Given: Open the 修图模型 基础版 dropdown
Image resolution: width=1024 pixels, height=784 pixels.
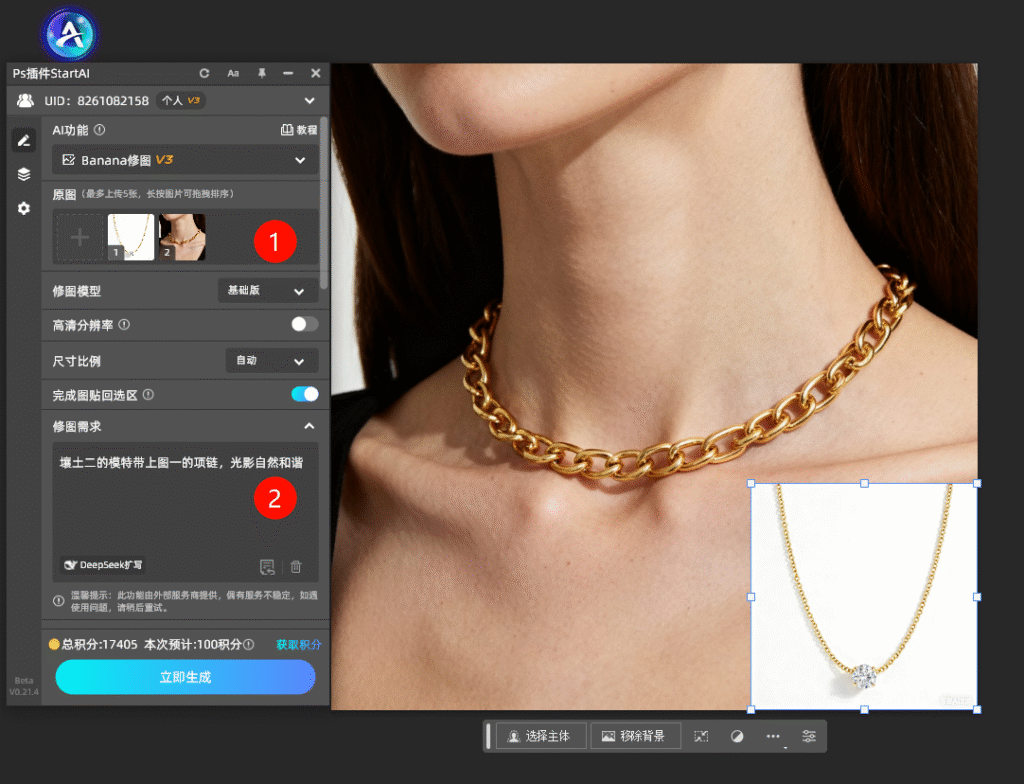Looking at the screenshot, I should pos(268,291).
